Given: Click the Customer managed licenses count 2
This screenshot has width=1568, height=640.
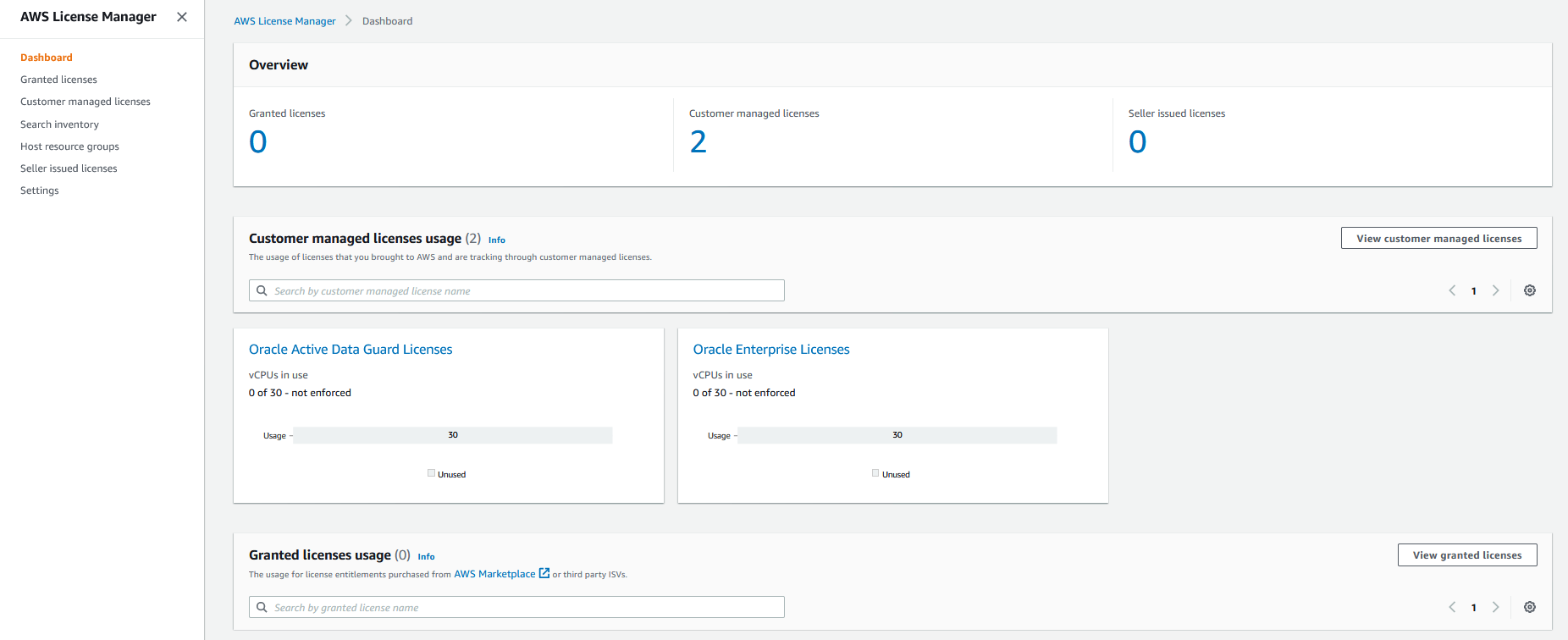Looking at the screenshot, I should tap(698, 141).
